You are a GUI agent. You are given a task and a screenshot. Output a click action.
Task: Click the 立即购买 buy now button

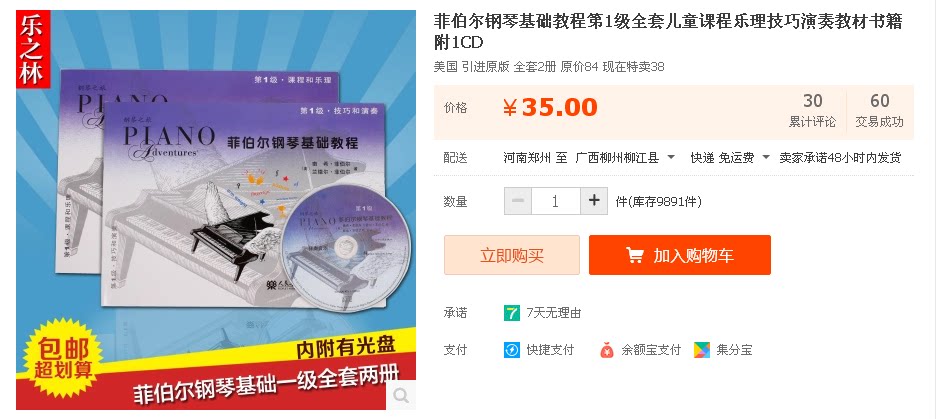(512, 255)
